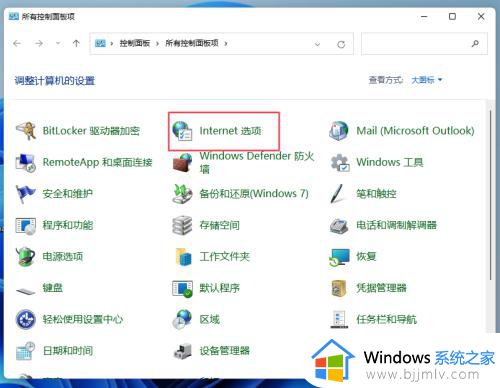Open 设备管理器 icon

tap(183, 351)
